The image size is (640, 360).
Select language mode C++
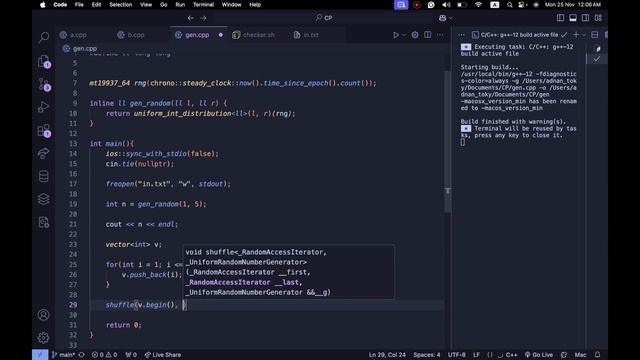511,355
